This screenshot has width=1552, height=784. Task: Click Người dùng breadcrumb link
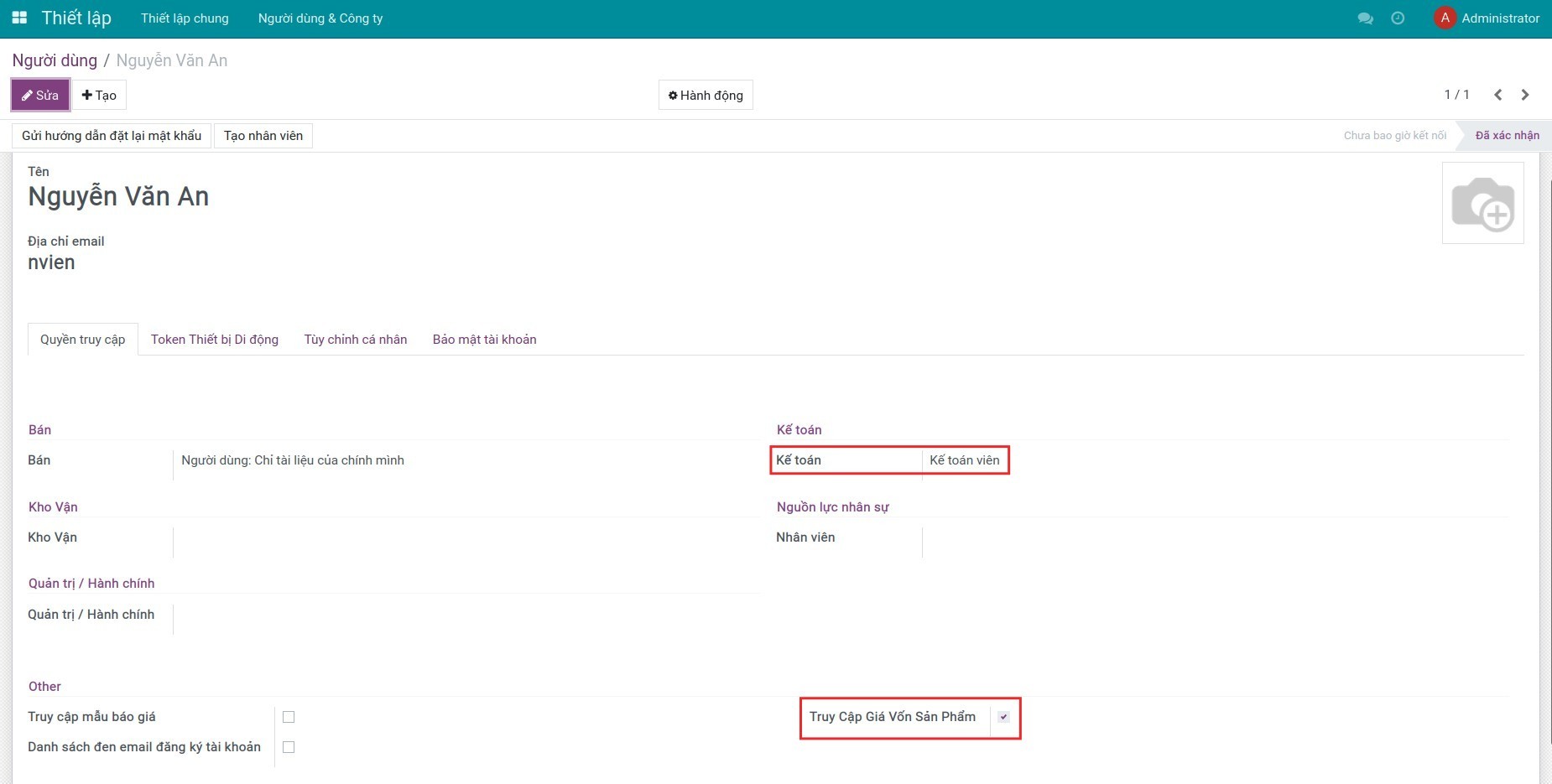pos(55,60)
